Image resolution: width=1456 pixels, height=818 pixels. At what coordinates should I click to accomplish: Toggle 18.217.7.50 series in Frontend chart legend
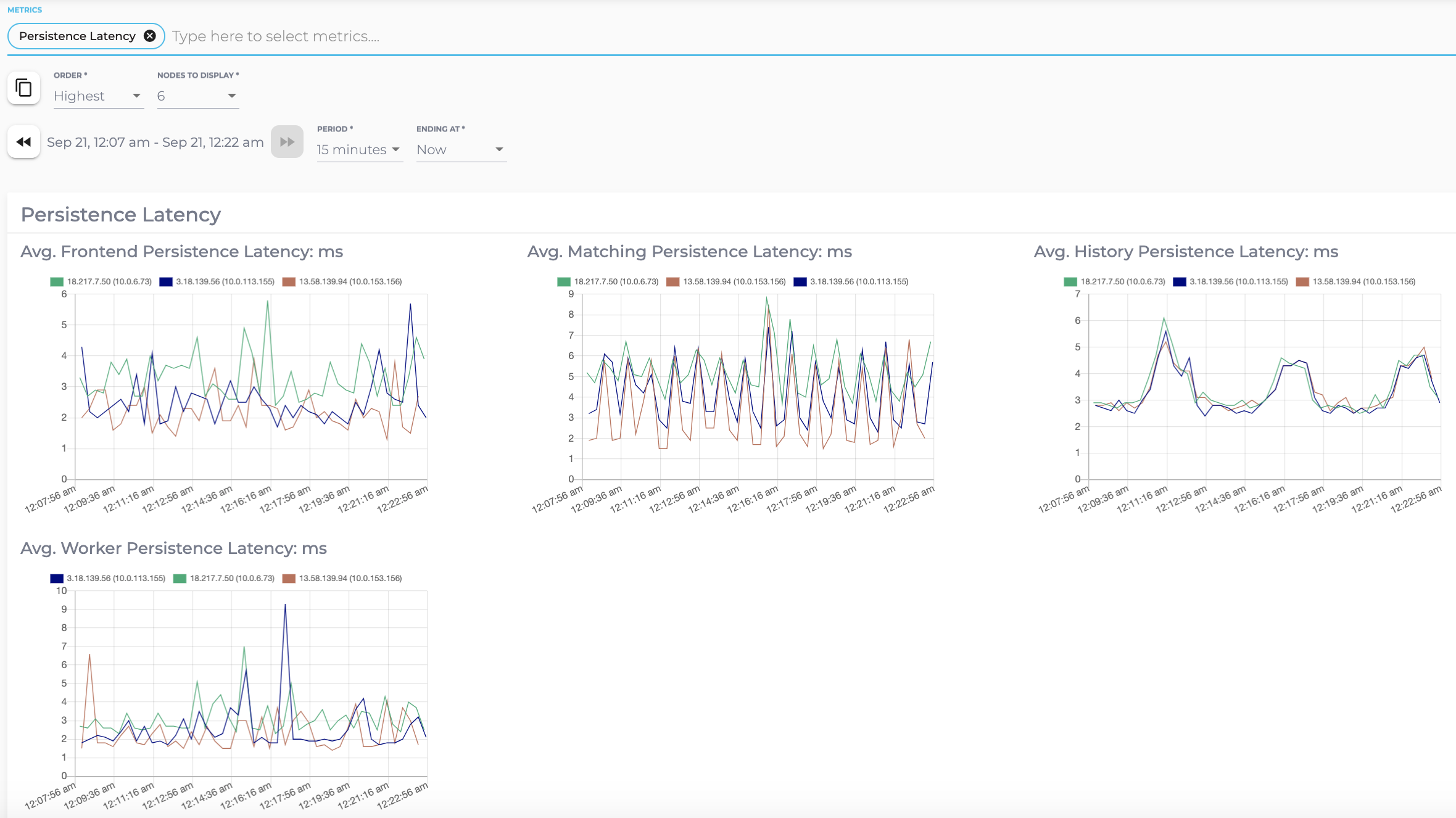tap(109, 282)
